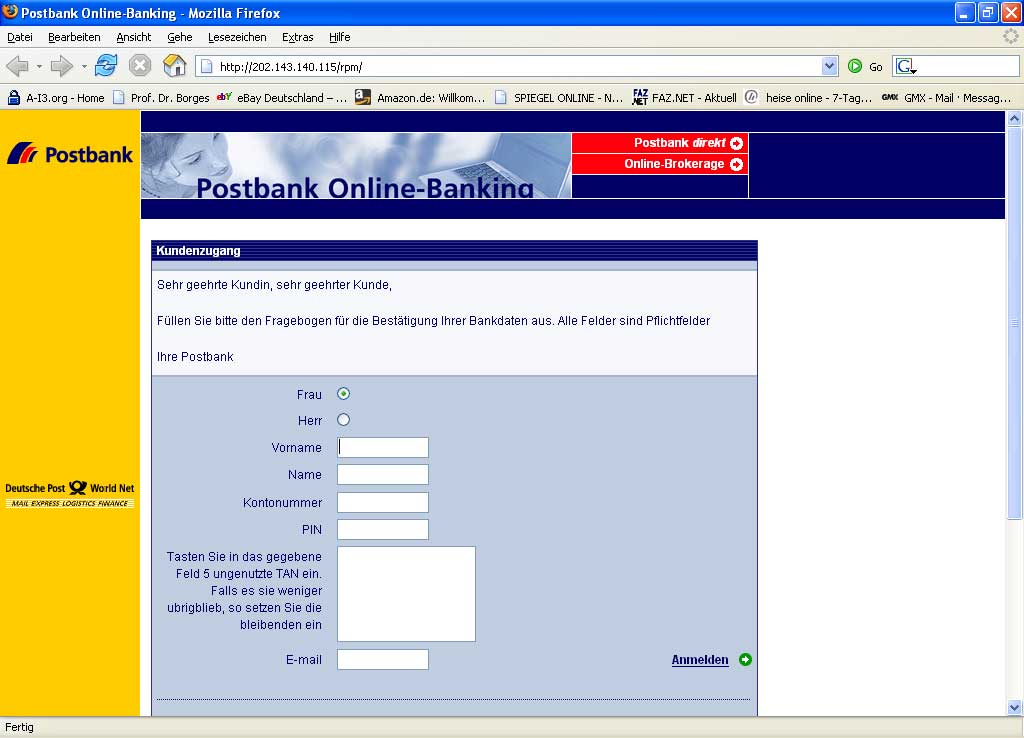Open the SPIEGEL ONLINE bookmark
1024x738 pixels.
(559, 98)
